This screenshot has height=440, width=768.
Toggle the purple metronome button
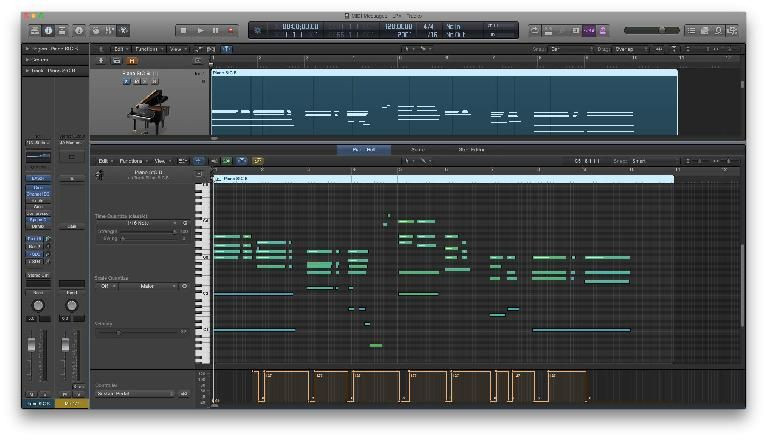[x=603, y=31]
